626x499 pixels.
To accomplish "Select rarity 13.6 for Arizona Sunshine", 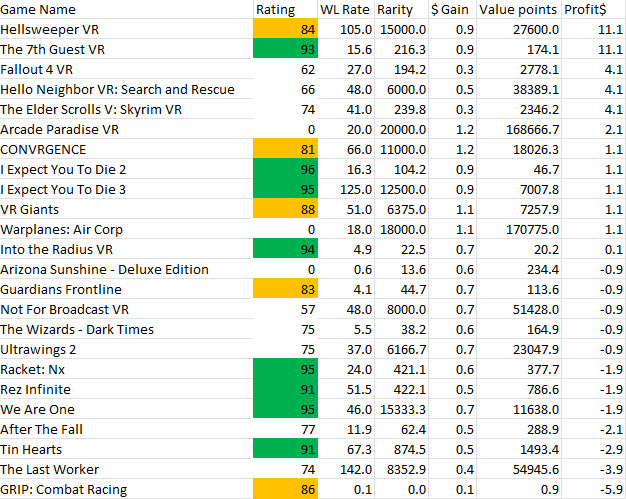I will pyautogui.click(x=401, y=269).
